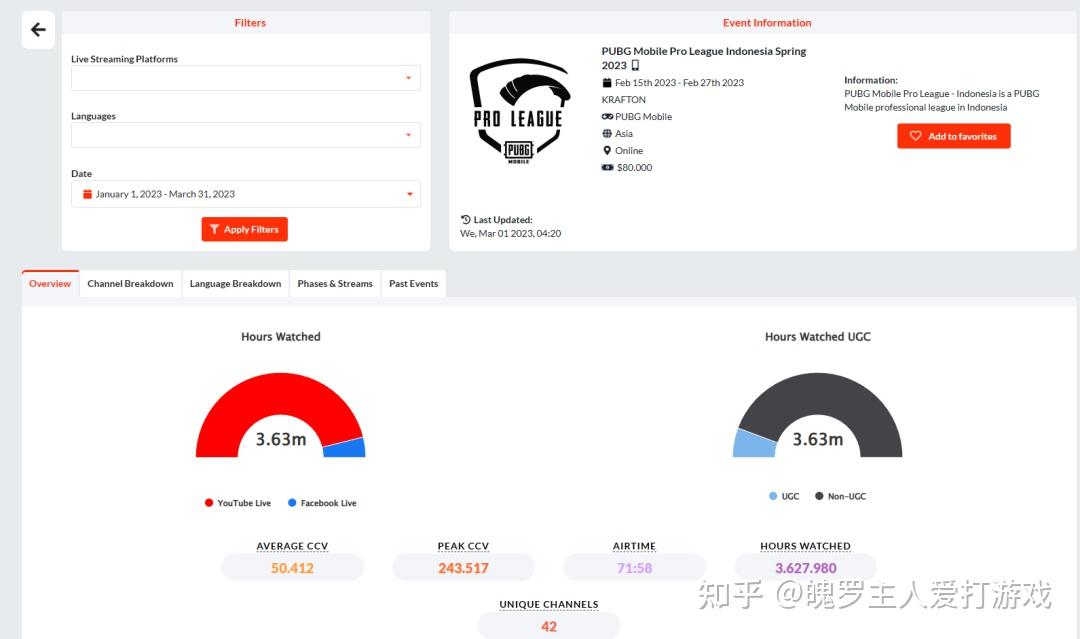Click 3.63m value in UGC gauge
This screenshot has width=1080, height=639.
[818, 439]
